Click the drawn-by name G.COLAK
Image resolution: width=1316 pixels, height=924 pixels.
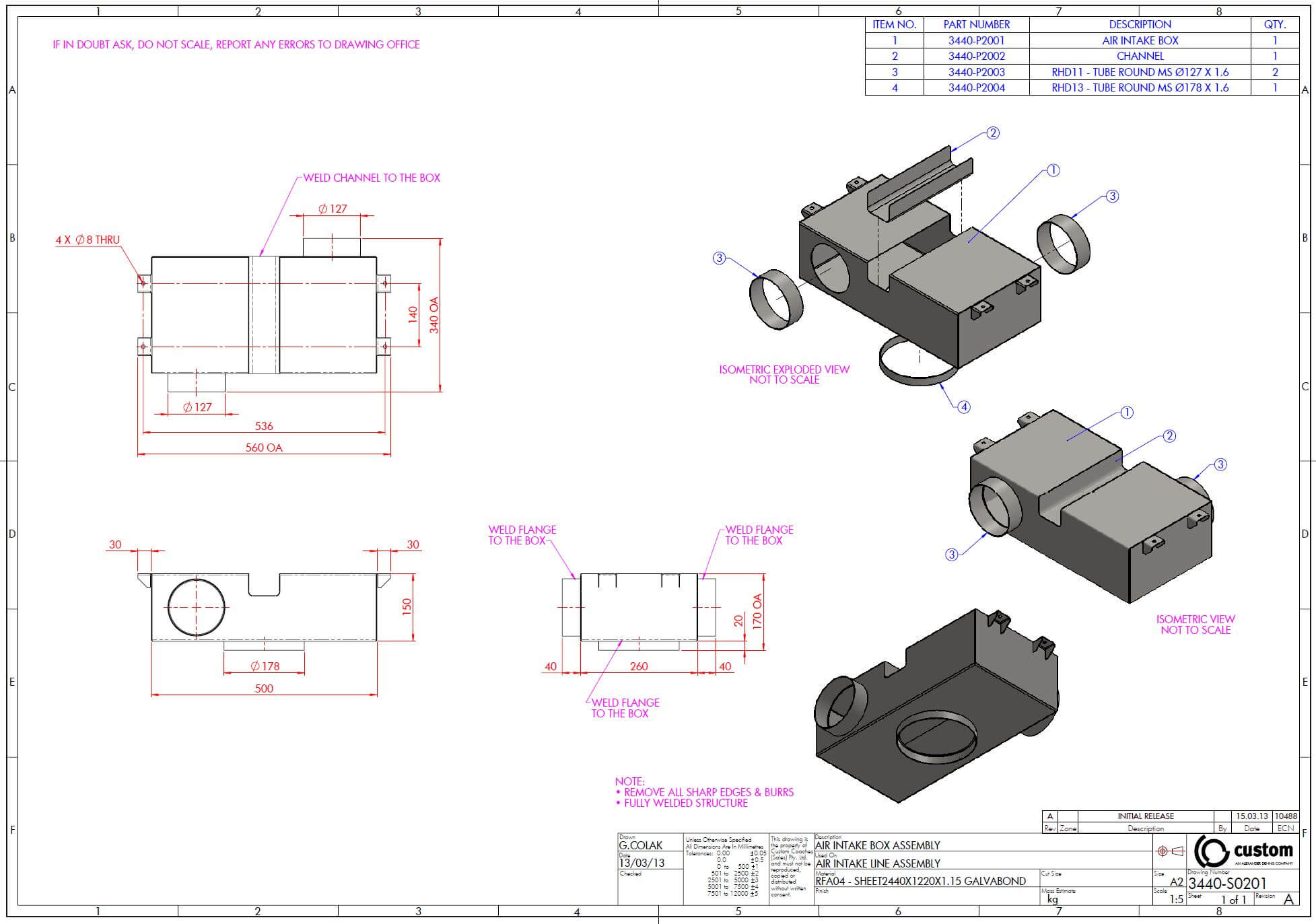[640, 845]
